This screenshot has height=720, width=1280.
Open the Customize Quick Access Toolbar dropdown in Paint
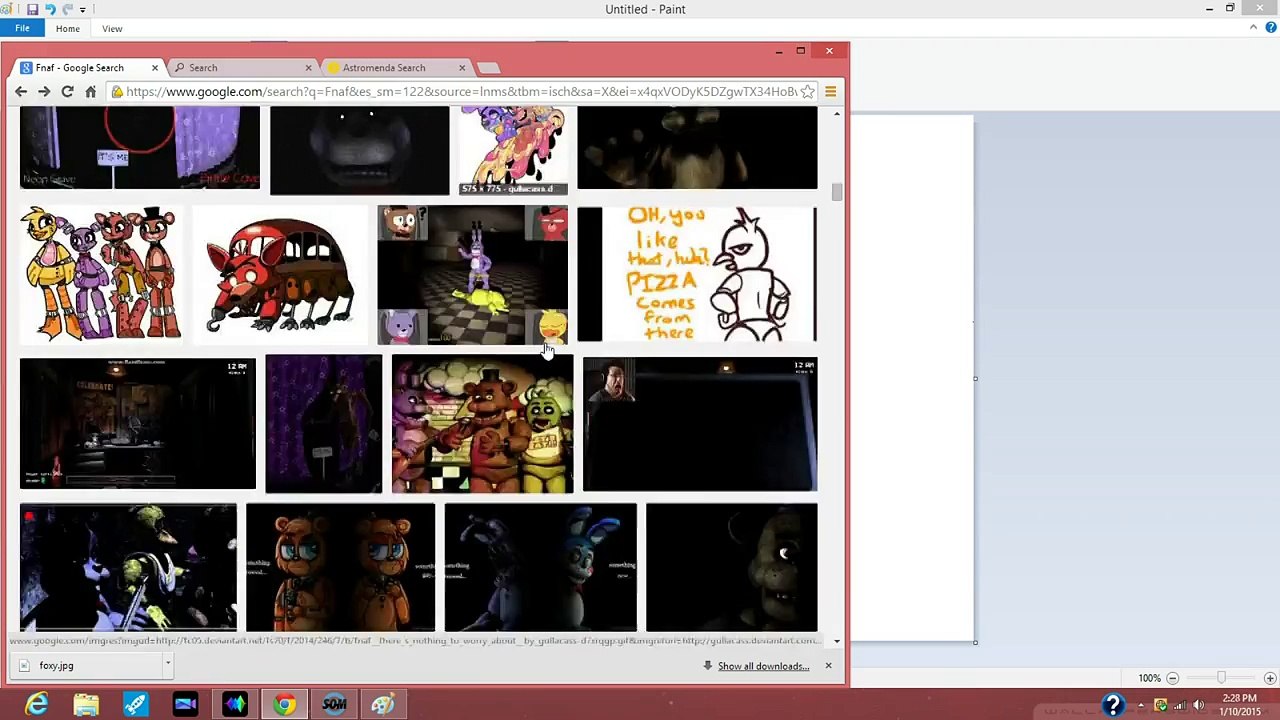[82, 10]
